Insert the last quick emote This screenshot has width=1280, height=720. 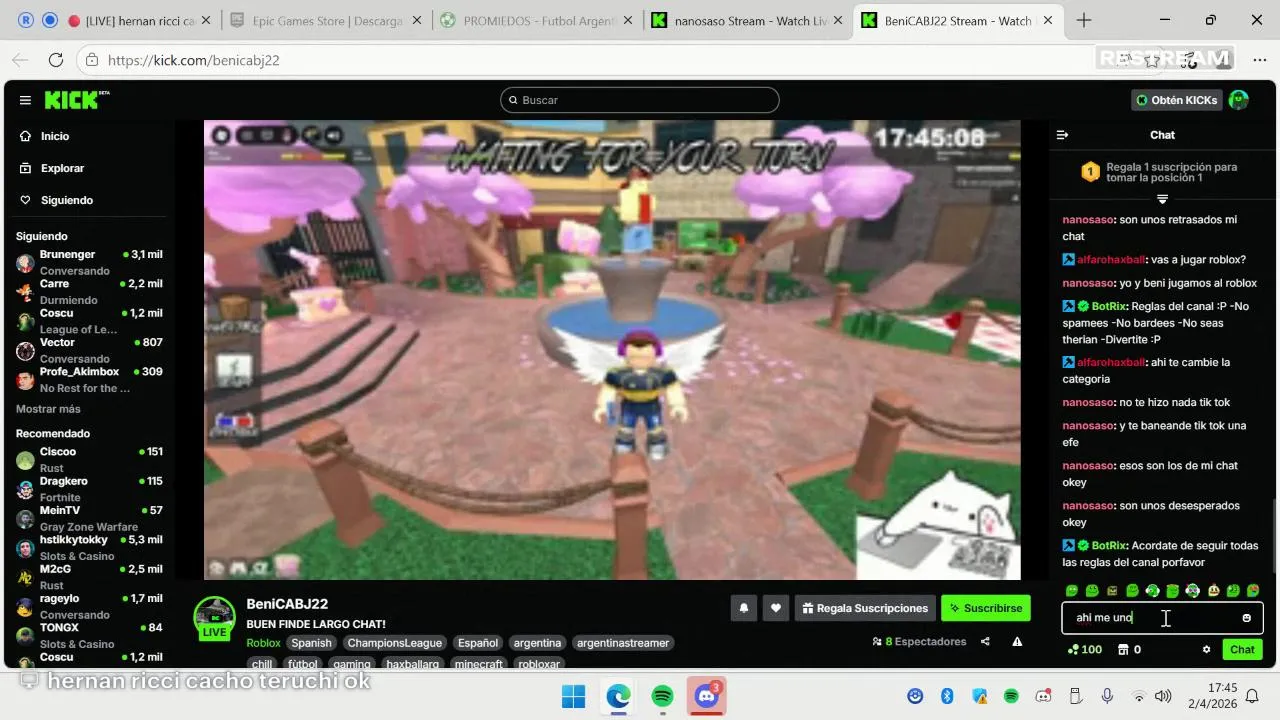(1253, 591)
